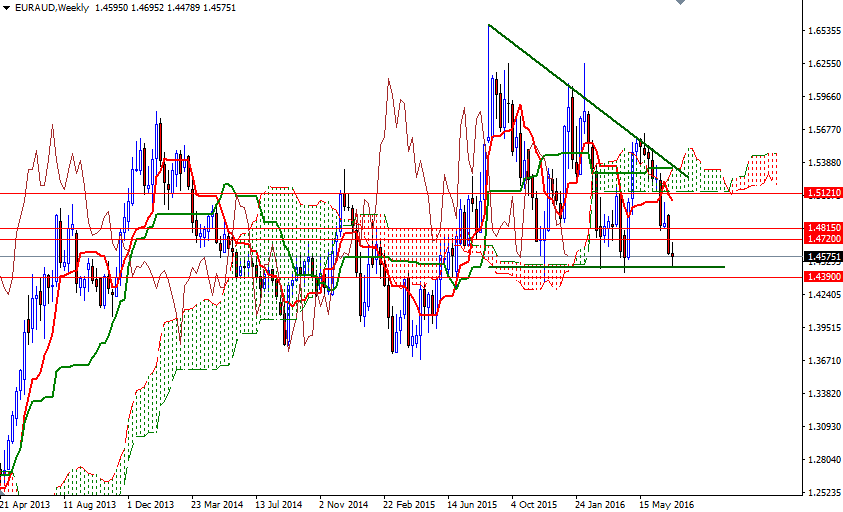
Task: Select the red 1.51210 price level label
Action: (x=823, y=193)
